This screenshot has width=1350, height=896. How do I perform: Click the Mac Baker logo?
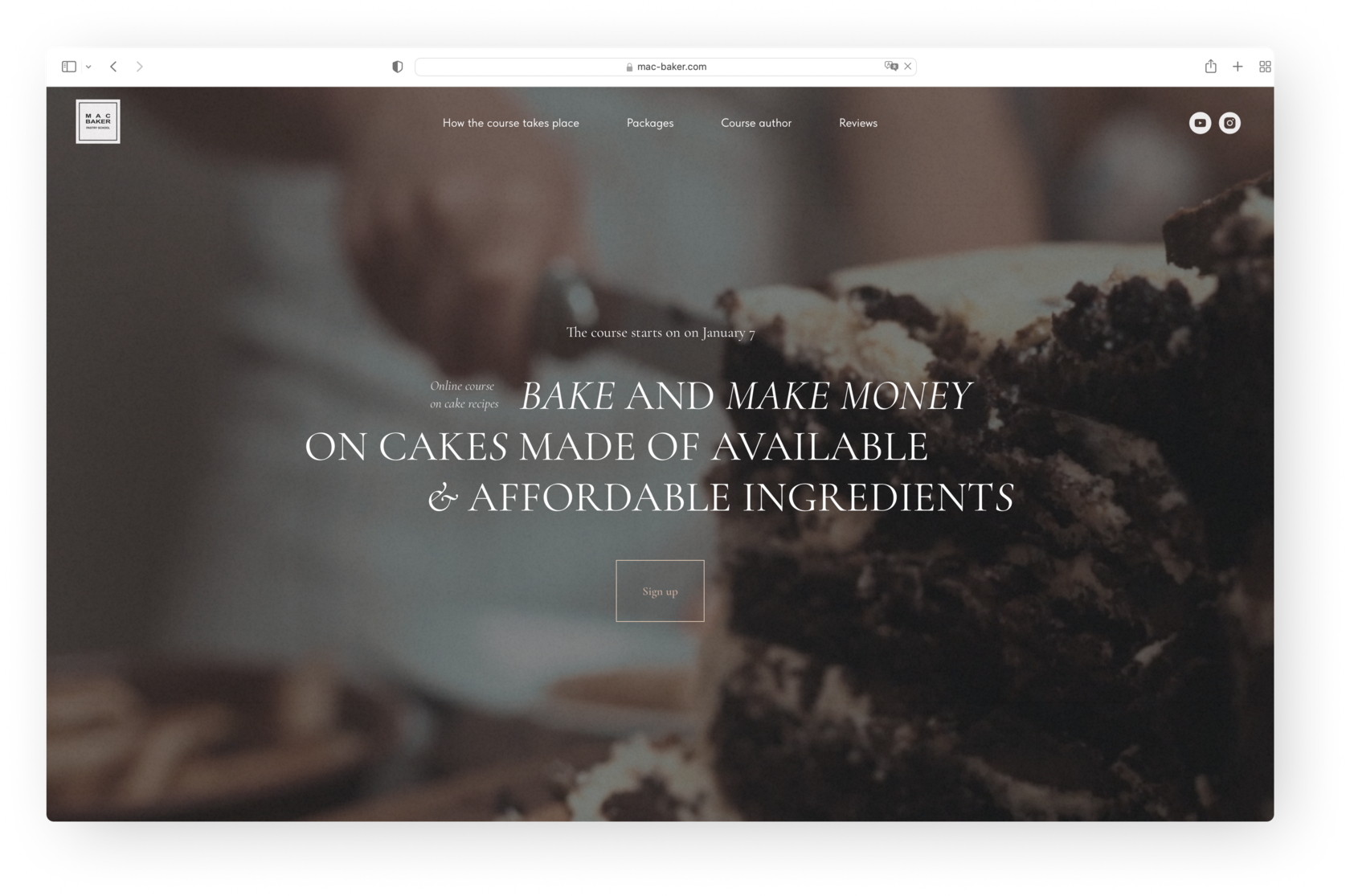(98, 121)
